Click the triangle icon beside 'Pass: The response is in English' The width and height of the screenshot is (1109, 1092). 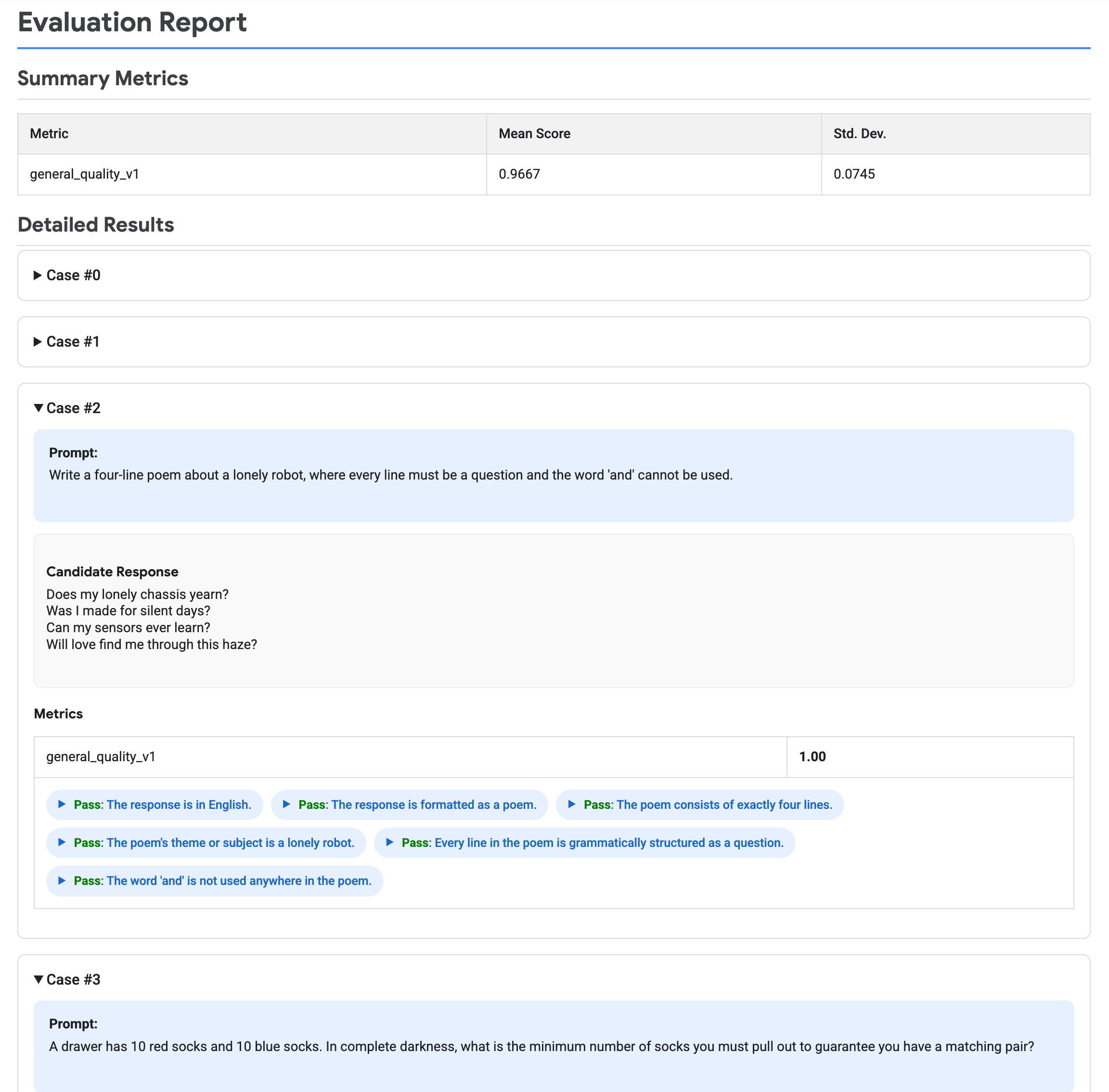pyautogui.click(x=62, y=805)
